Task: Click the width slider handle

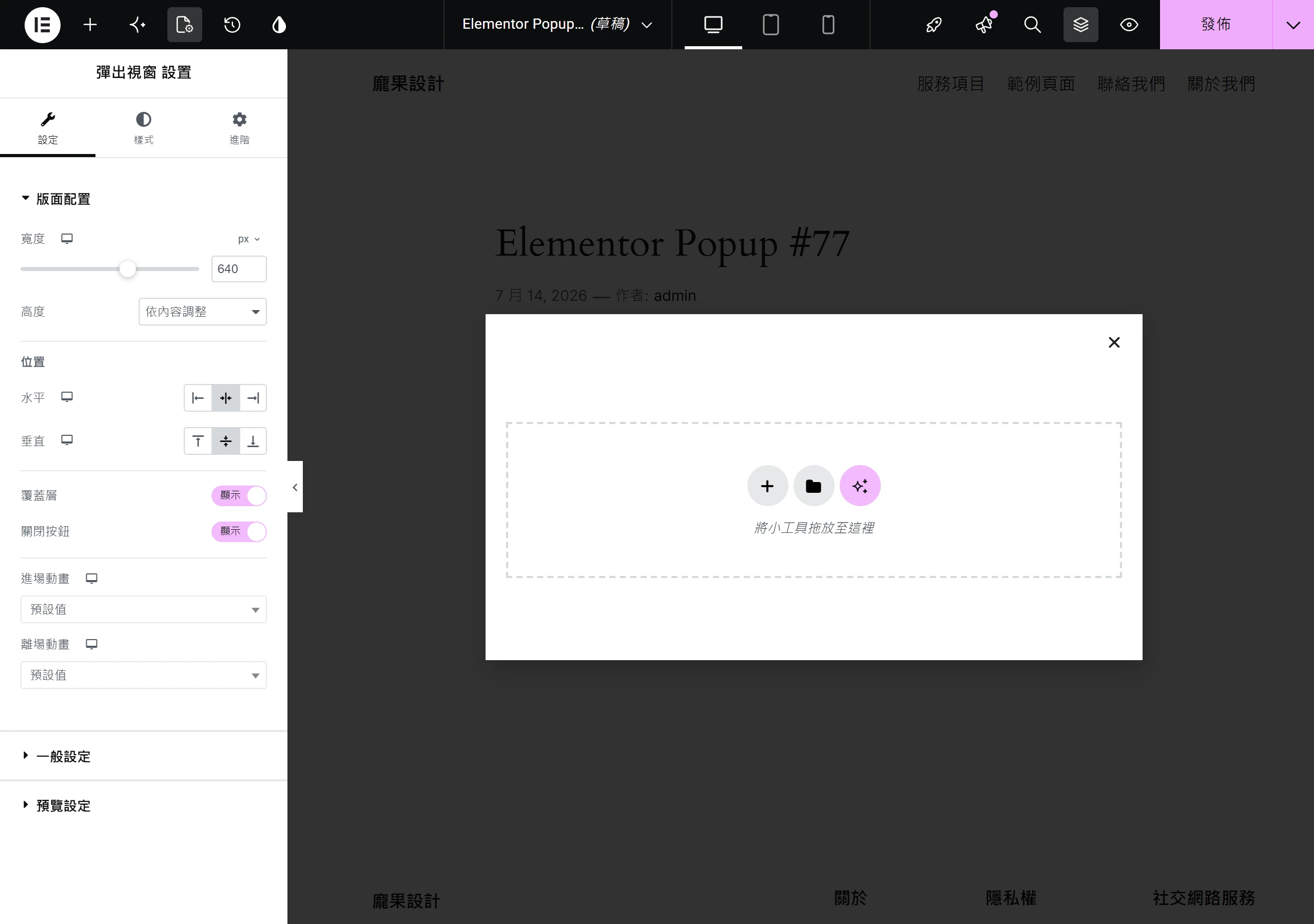Action: click(128, 268)
